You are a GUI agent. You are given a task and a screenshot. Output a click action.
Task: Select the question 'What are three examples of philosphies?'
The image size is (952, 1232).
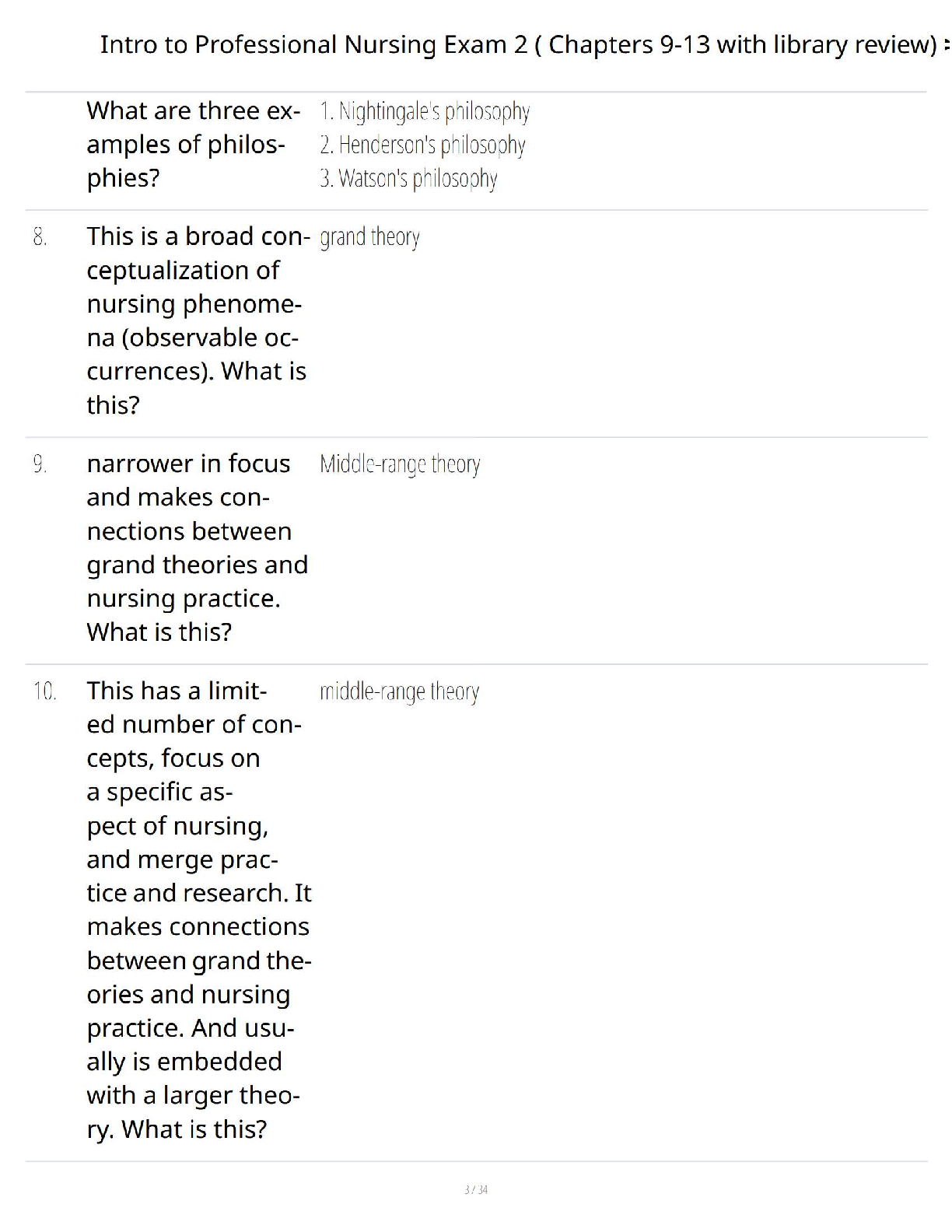tap(193, 145)
